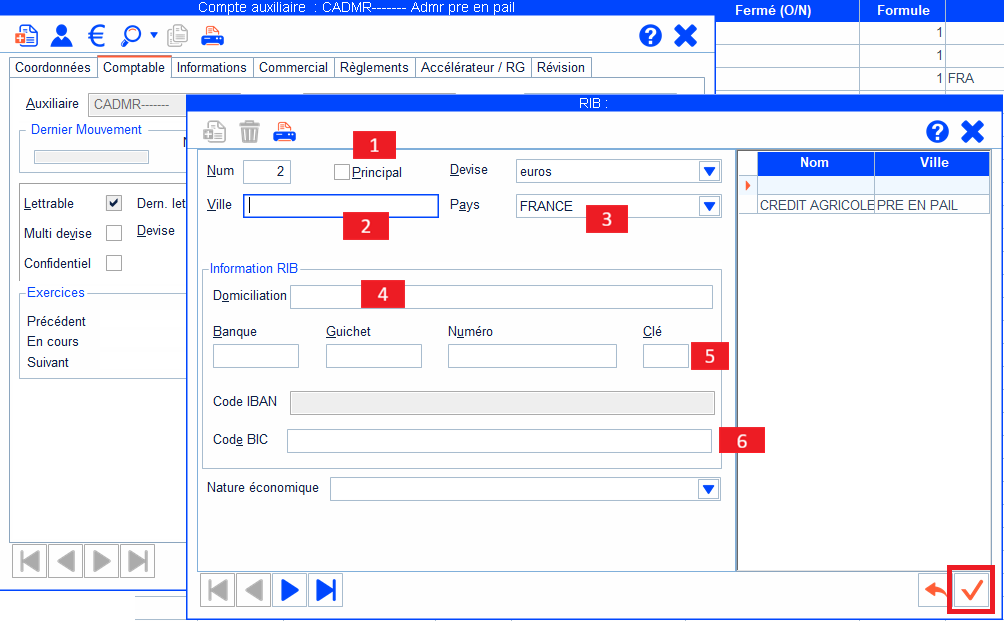Tick the Confidentiel checkbox
Viewport: 1004px width, 621px height.
click(x=114, y=263)
